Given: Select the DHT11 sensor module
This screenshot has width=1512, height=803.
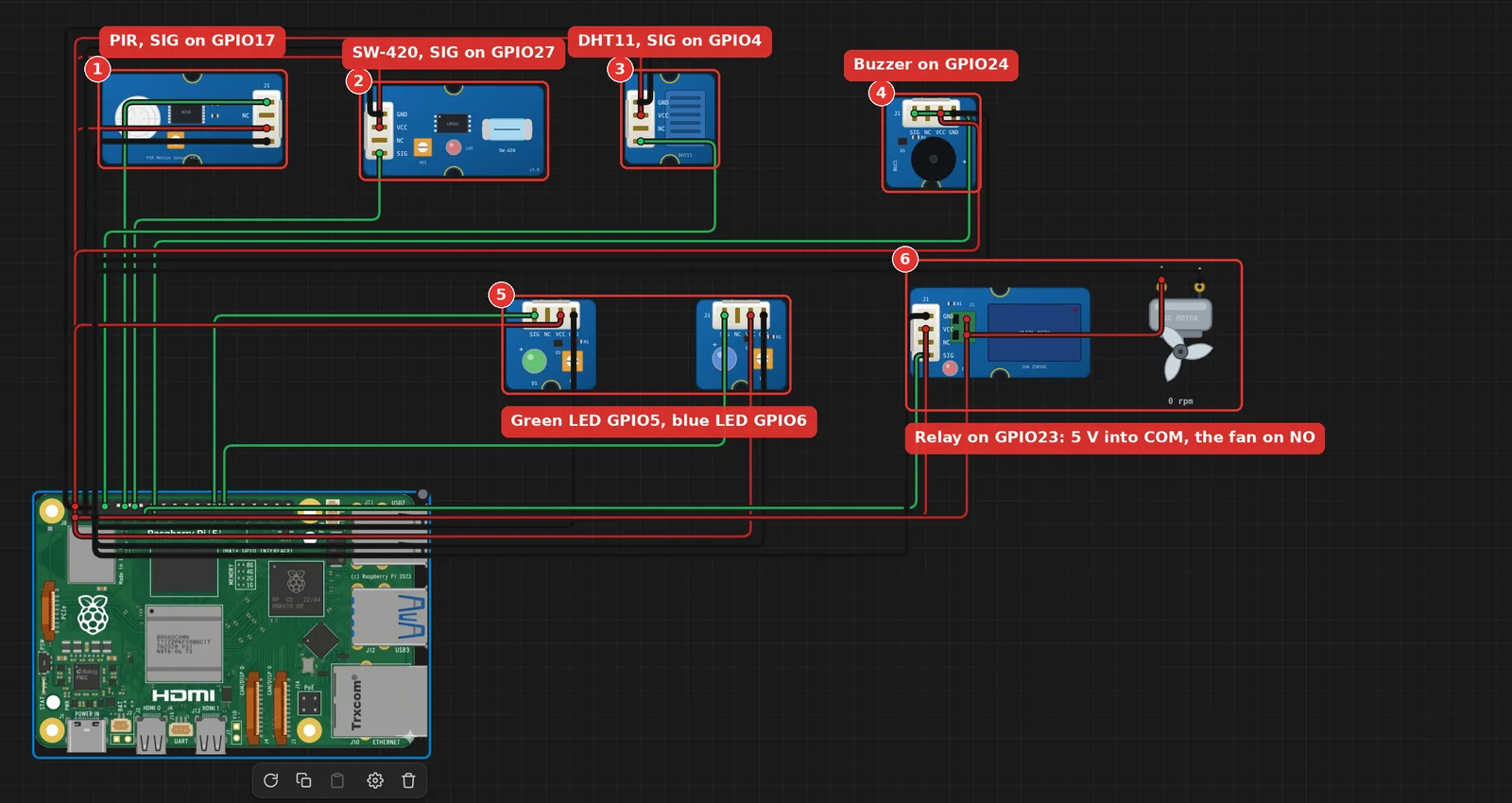Looking at the screenshot, I should [670, 119].
